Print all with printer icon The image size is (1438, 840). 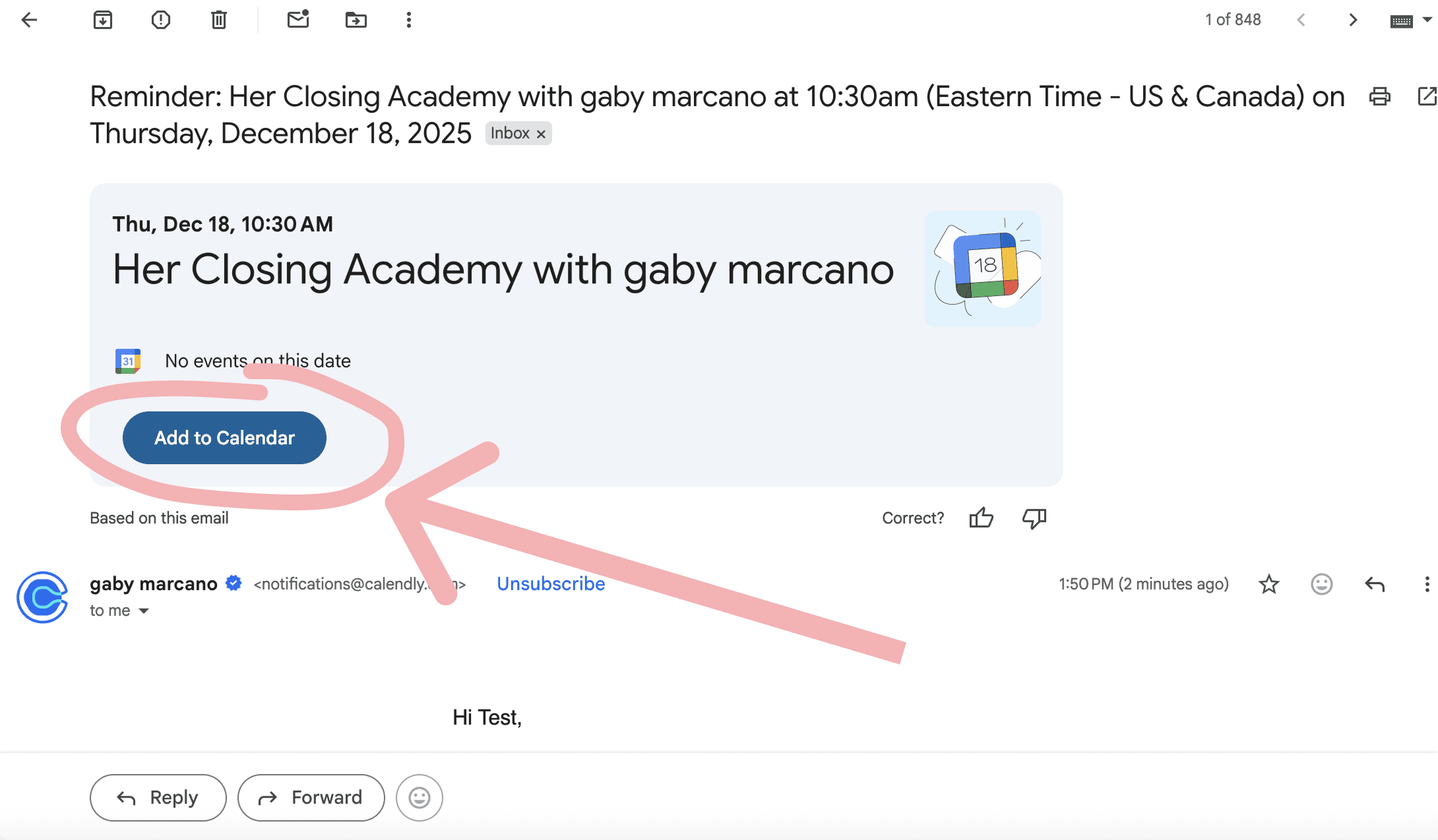point(1379,97)
